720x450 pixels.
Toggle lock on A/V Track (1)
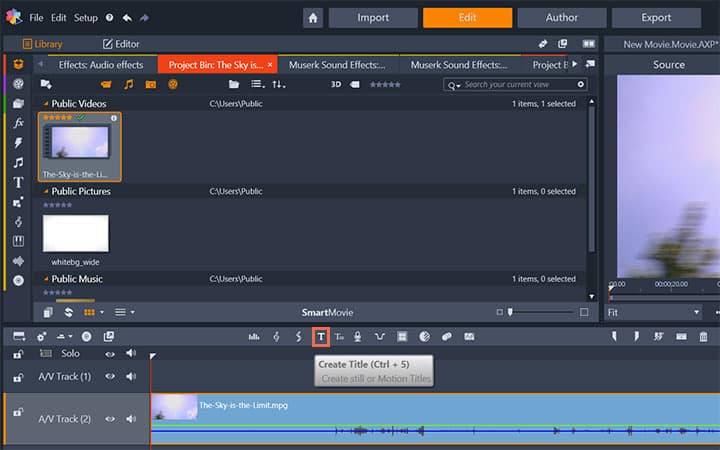pos(18,377)
